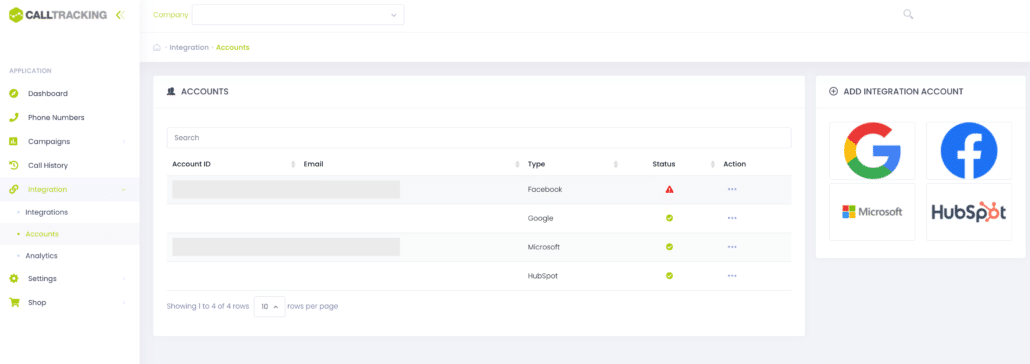
Task: Expand the Settings submenu arrow
Action: [124, 279]
